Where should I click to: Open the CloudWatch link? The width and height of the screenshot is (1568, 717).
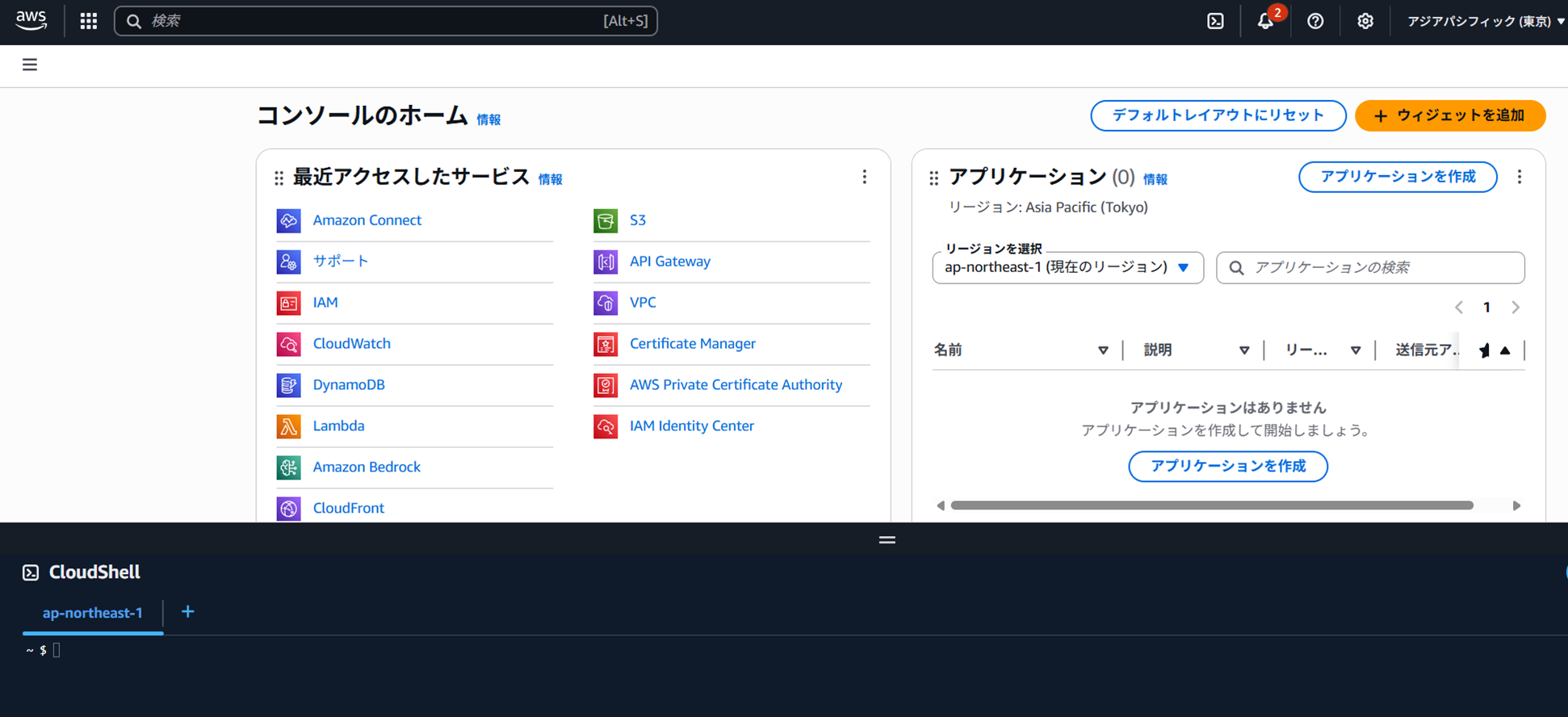[x=351, y=344]
